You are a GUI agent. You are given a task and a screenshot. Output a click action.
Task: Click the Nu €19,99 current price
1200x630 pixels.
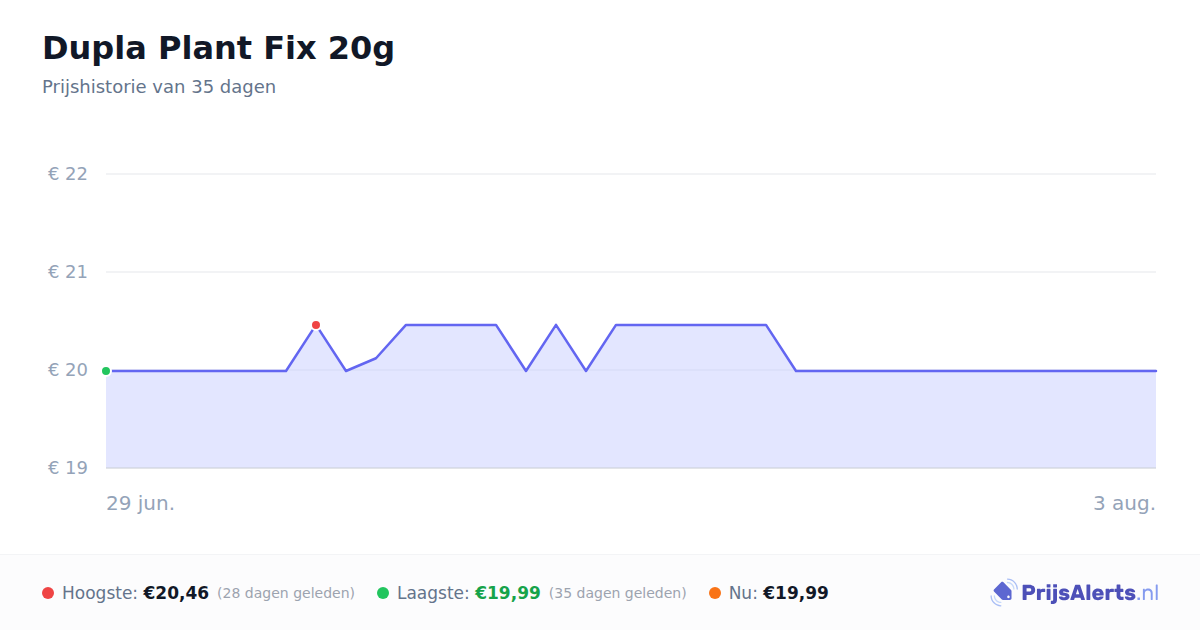click(x=796, y=593)
